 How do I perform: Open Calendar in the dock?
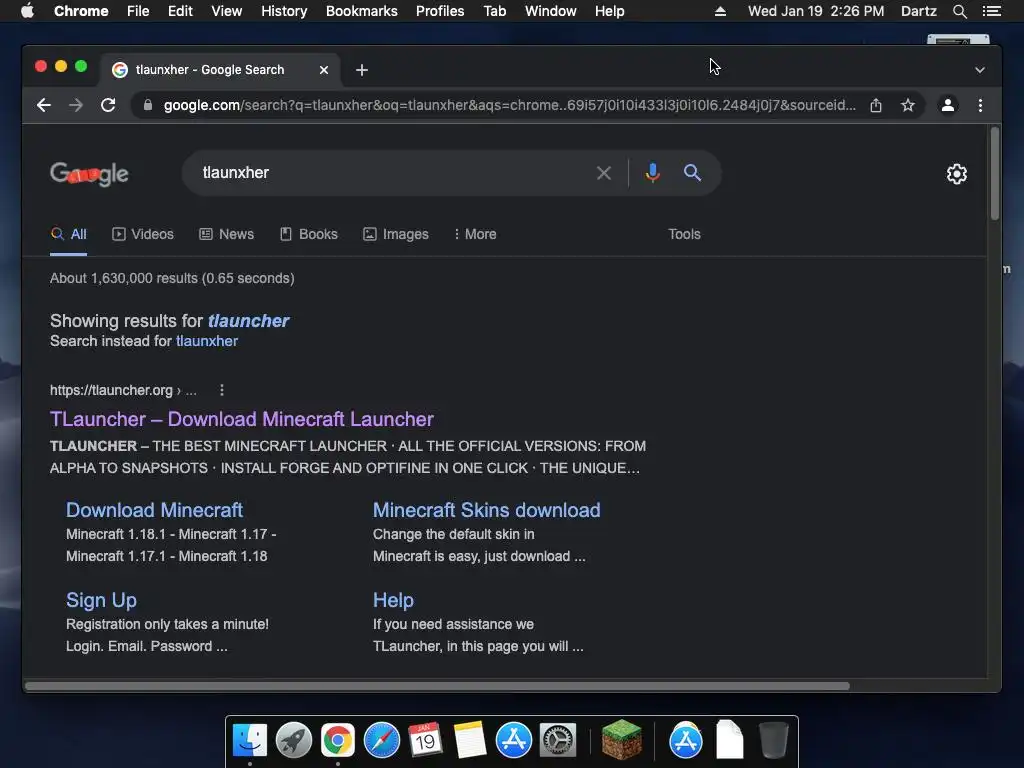(x=426, y=741)
